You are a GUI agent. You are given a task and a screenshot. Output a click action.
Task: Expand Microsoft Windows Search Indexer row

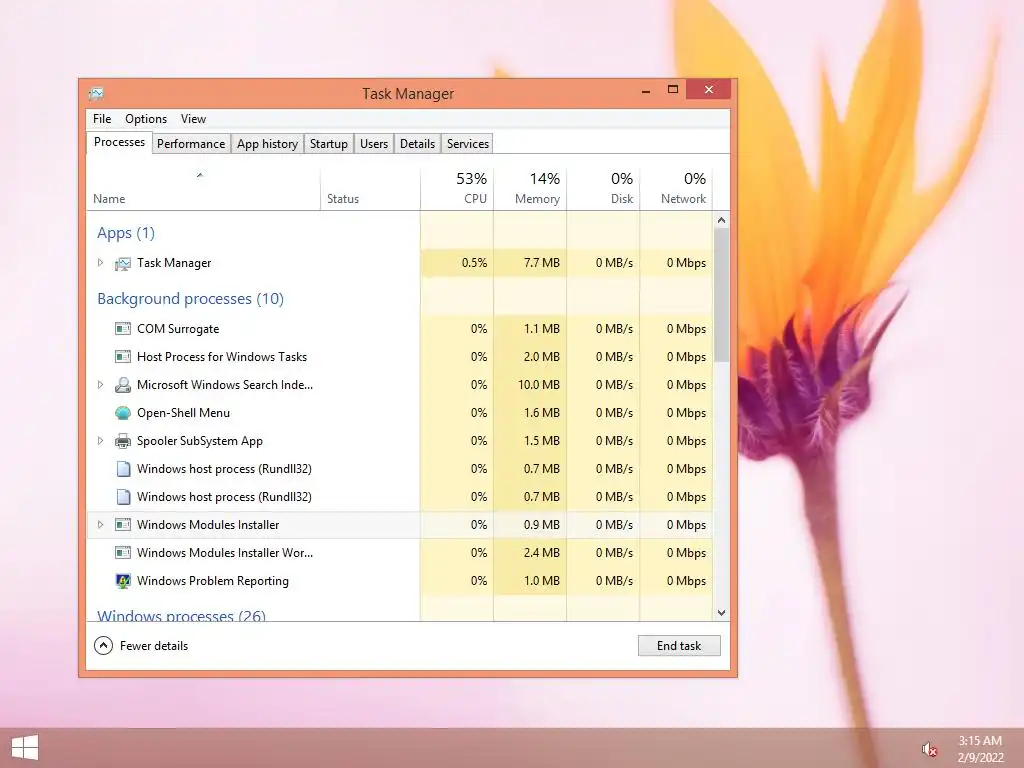coord(101,385)
